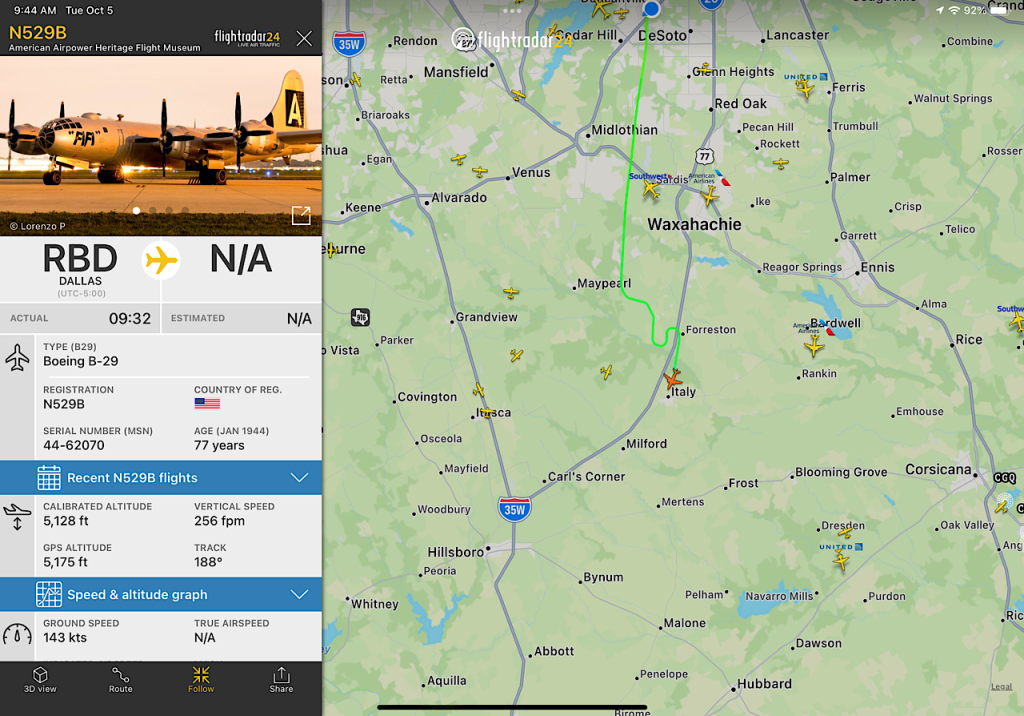Select the yellow aircraft over Itasca
Image resolution: width=1024 pixels, height=716 pixels.
(x=487, y=413)
